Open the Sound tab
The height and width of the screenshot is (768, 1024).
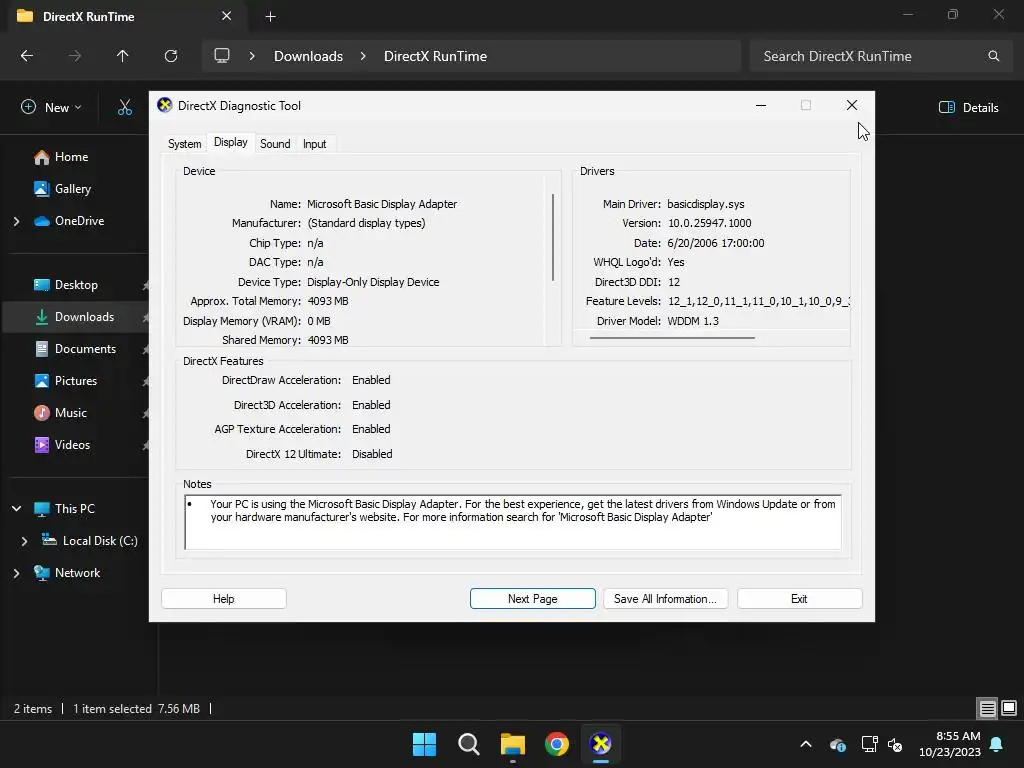click(275, 144)
